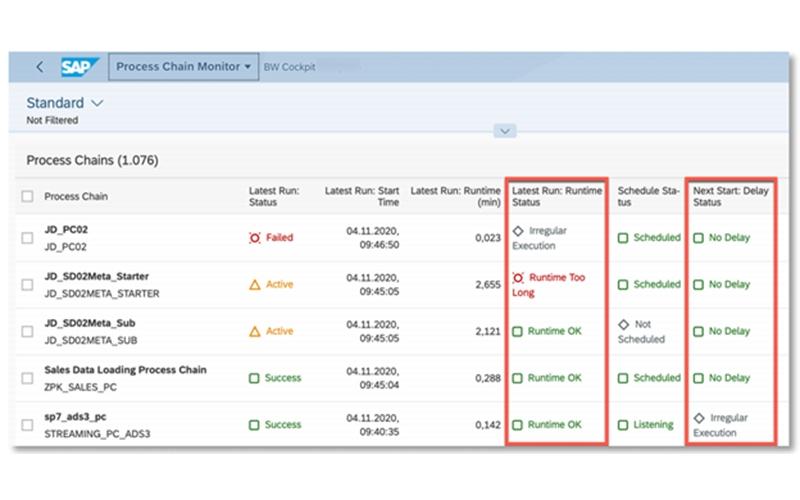Click the runtime value 2,655

point(488,285)
